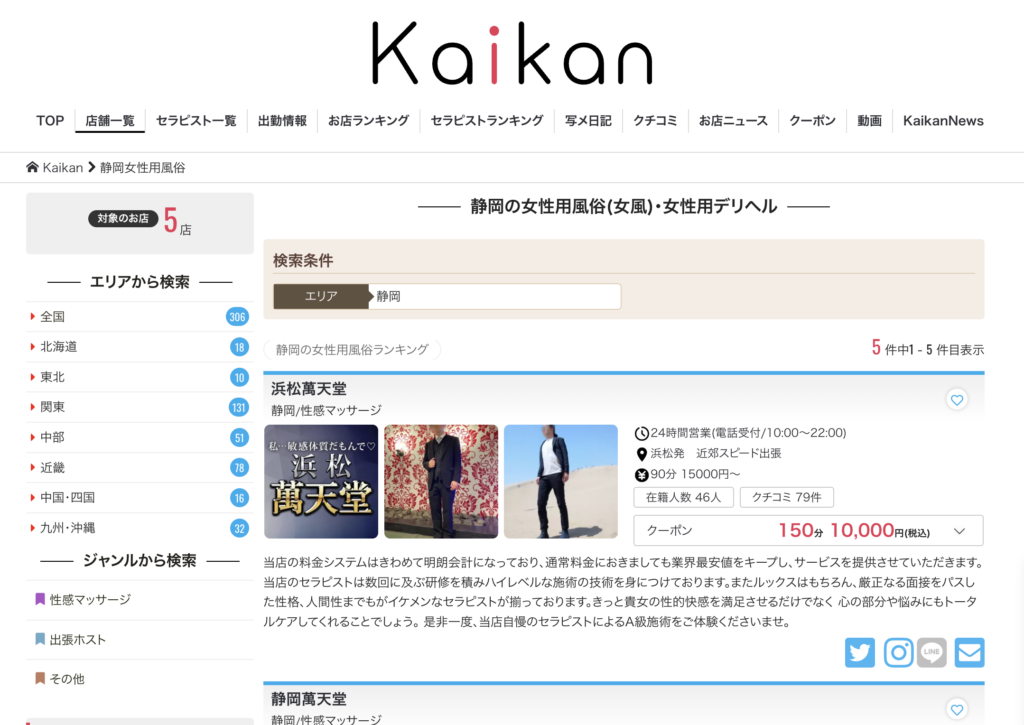Toggle favorite heart for 静岡萬天堂
1024x725 pixels.
tap(957, 709)
